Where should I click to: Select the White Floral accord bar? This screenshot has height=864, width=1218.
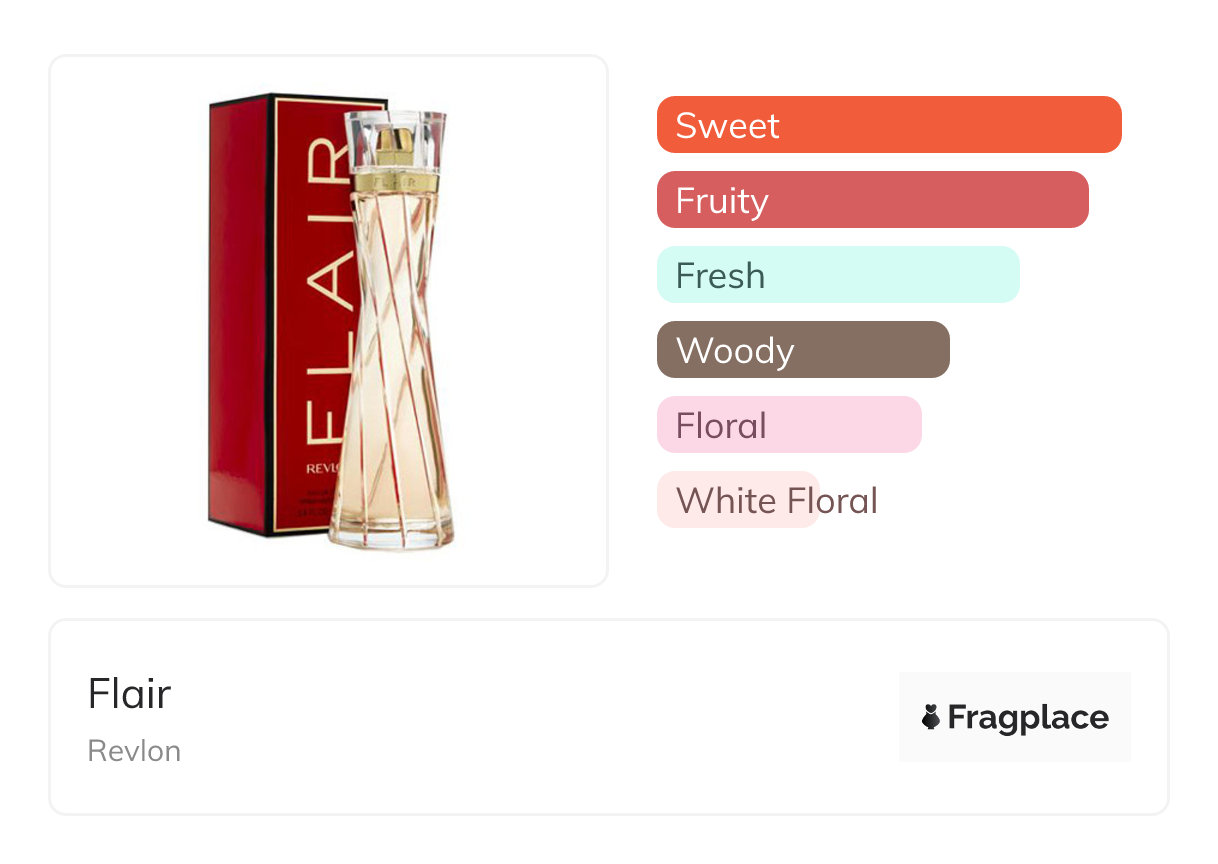coord(738,500)
